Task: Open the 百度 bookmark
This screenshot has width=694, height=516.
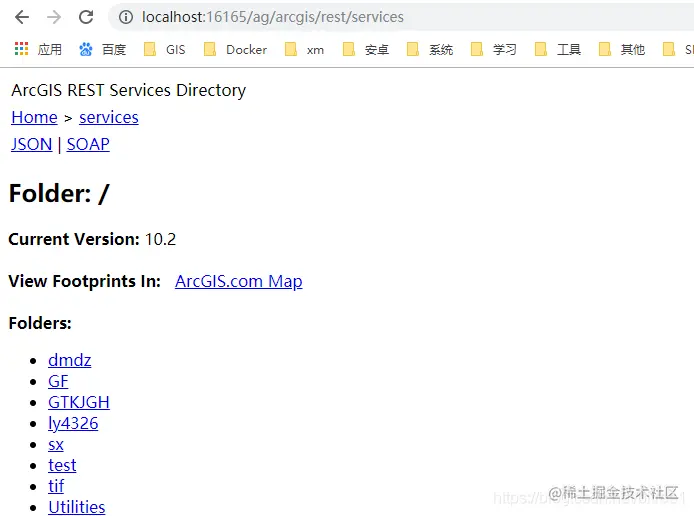Action: pos(103,49)
